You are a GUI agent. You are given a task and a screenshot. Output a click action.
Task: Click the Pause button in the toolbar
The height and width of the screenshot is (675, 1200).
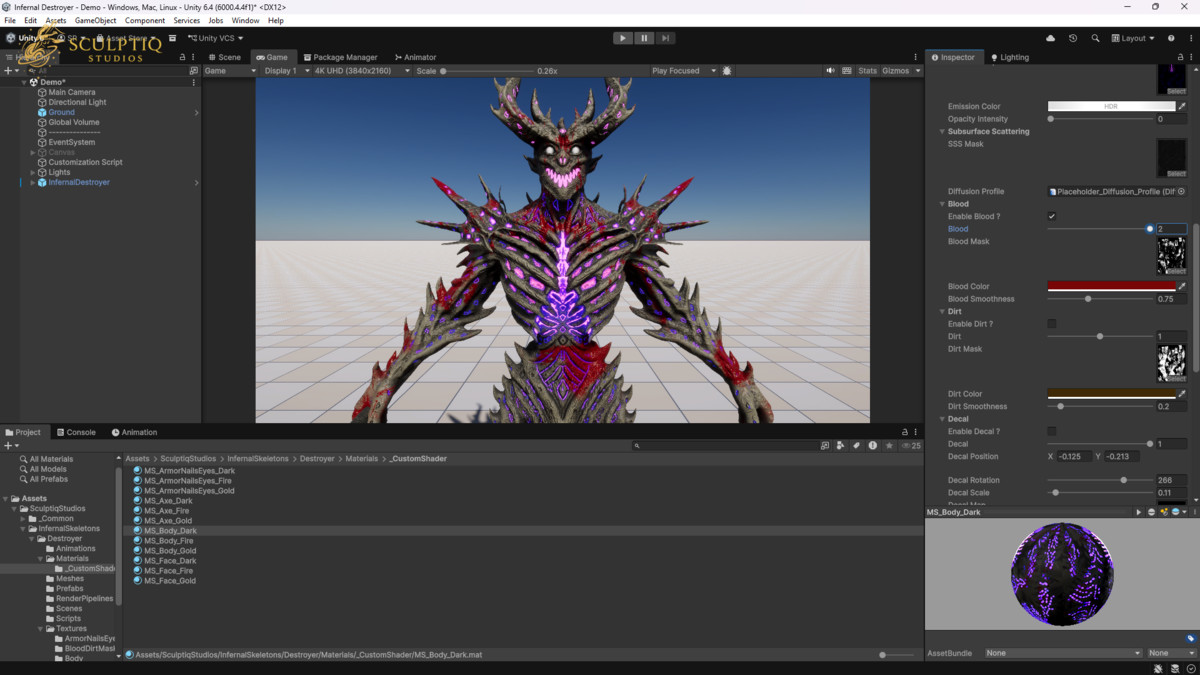[x=644, y=38]
